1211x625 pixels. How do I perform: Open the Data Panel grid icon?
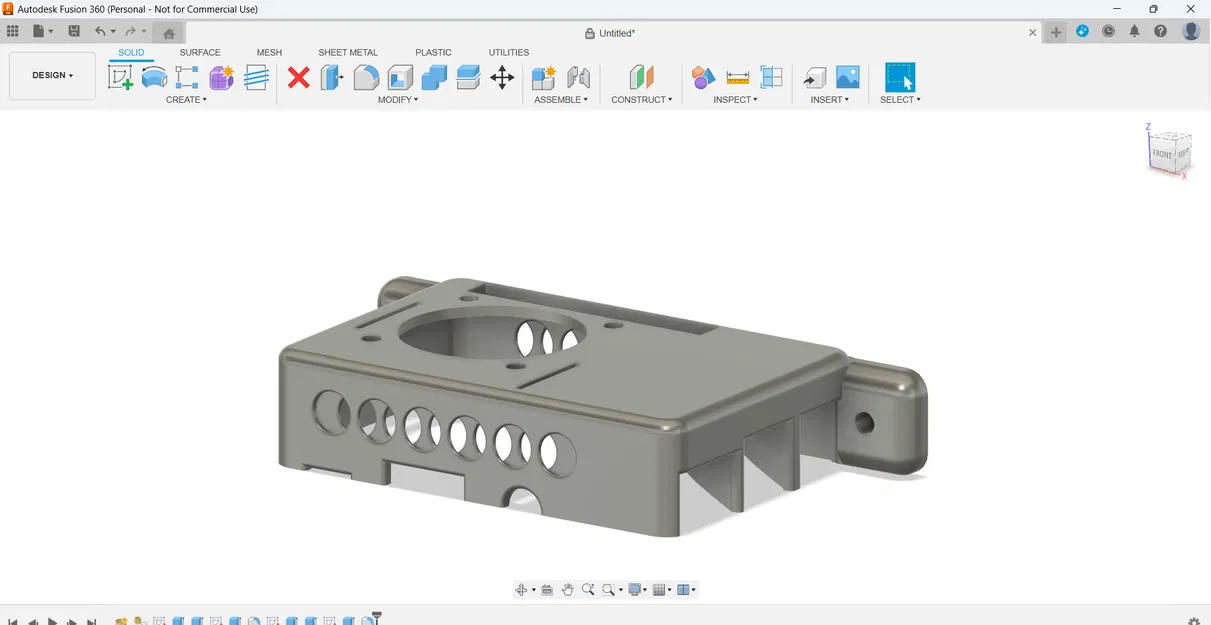[13, 32]
